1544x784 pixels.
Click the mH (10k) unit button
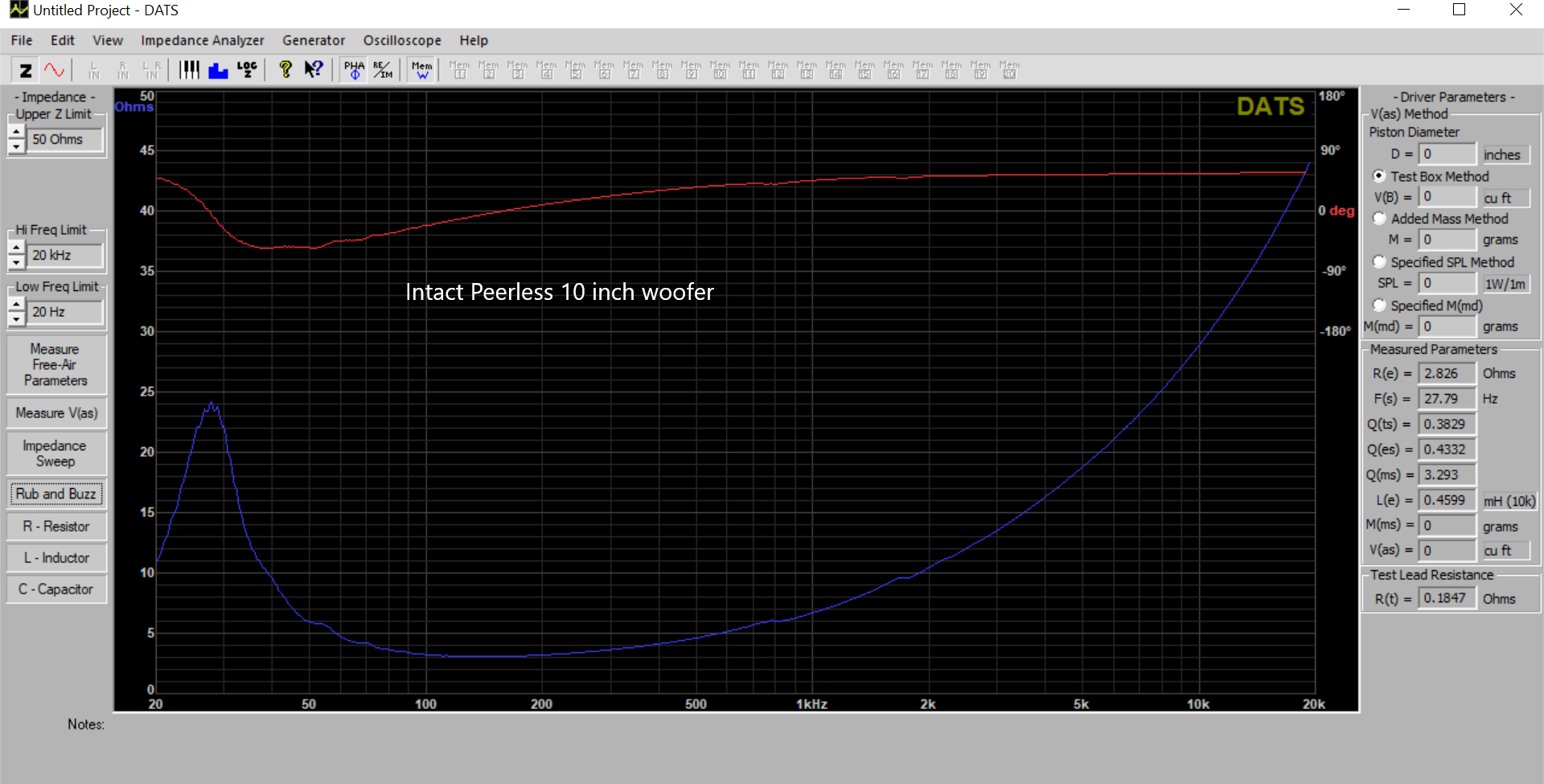[x=1509, y=501]
